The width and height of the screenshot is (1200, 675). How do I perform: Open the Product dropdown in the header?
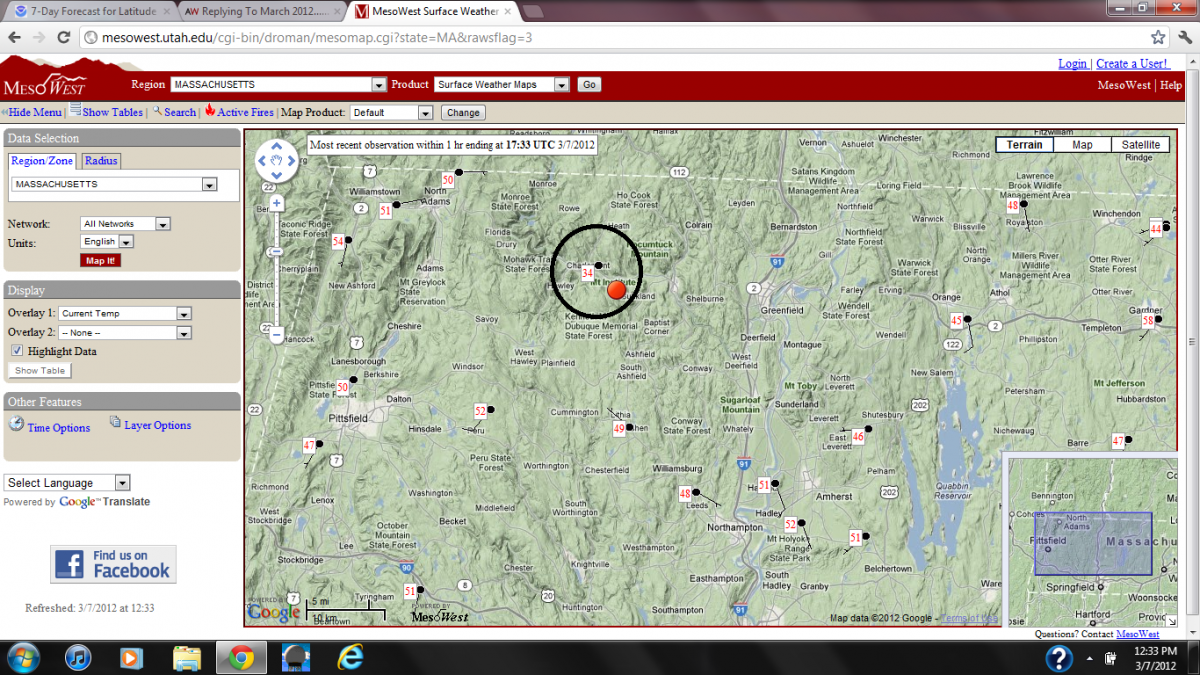tap(502, 85)
